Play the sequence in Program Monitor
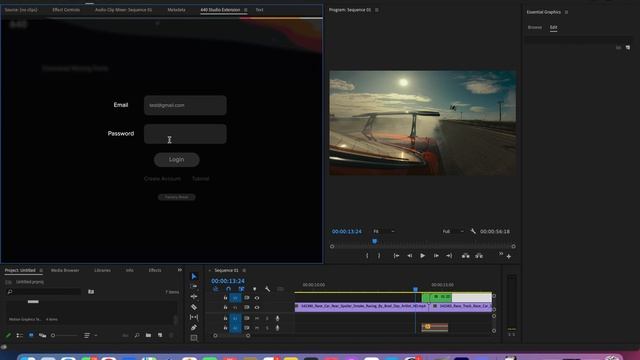640x360 pixels. (422, 256)
